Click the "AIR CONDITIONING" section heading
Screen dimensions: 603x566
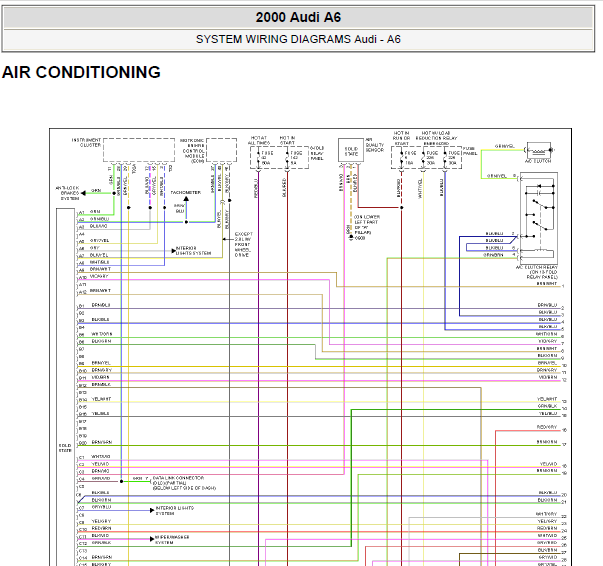(x=81, y=72)
